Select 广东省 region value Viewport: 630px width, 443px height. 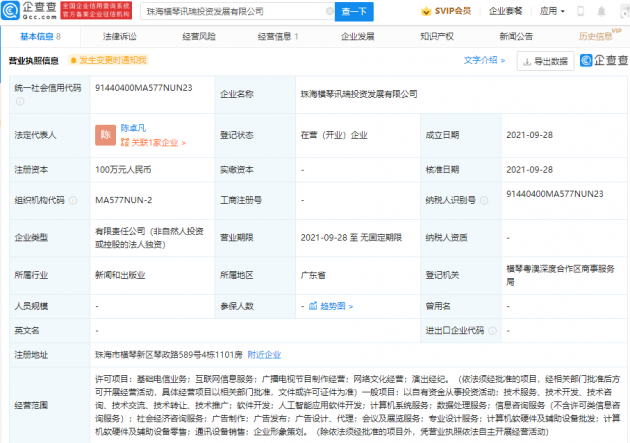tap(313, 275)
